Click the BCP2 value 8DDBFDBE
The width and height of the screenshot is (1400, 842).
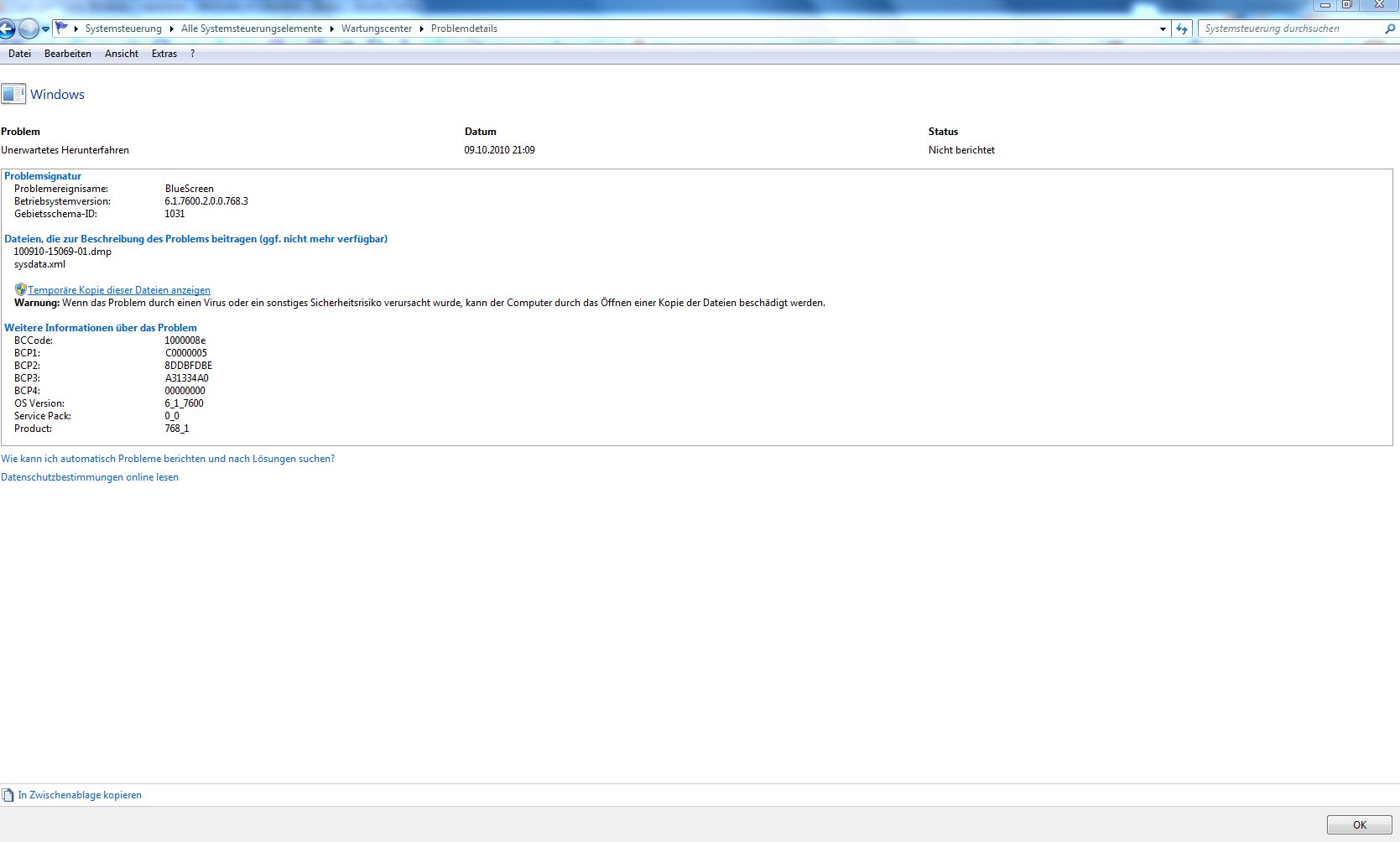(189, 366)
